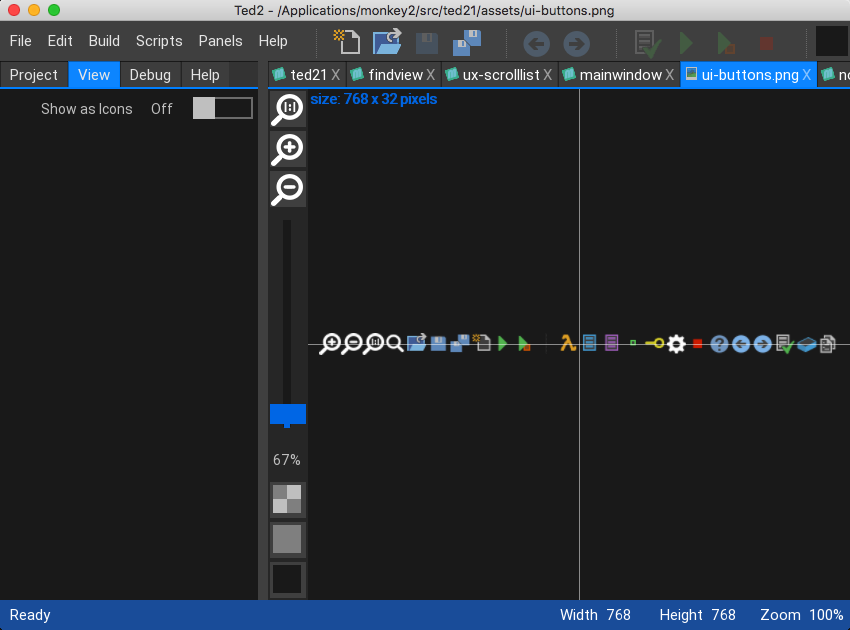850x630 pixels.
Task: Switch to the Debug panel tab
Action: click(150, 75)
